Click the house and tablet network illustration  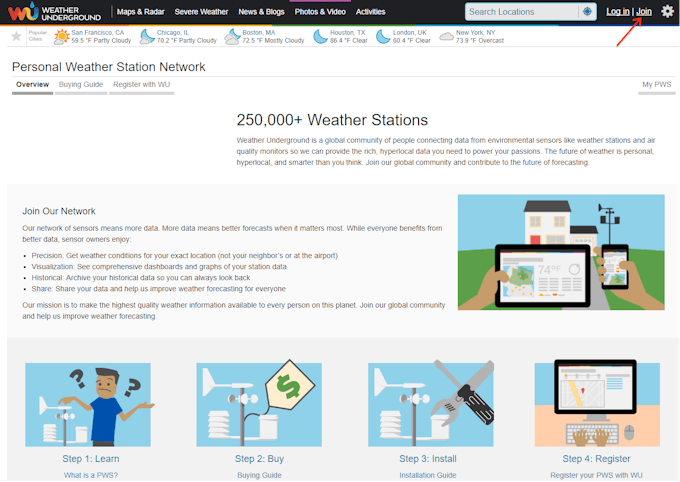pyautogui.click(x=561, y=252)
